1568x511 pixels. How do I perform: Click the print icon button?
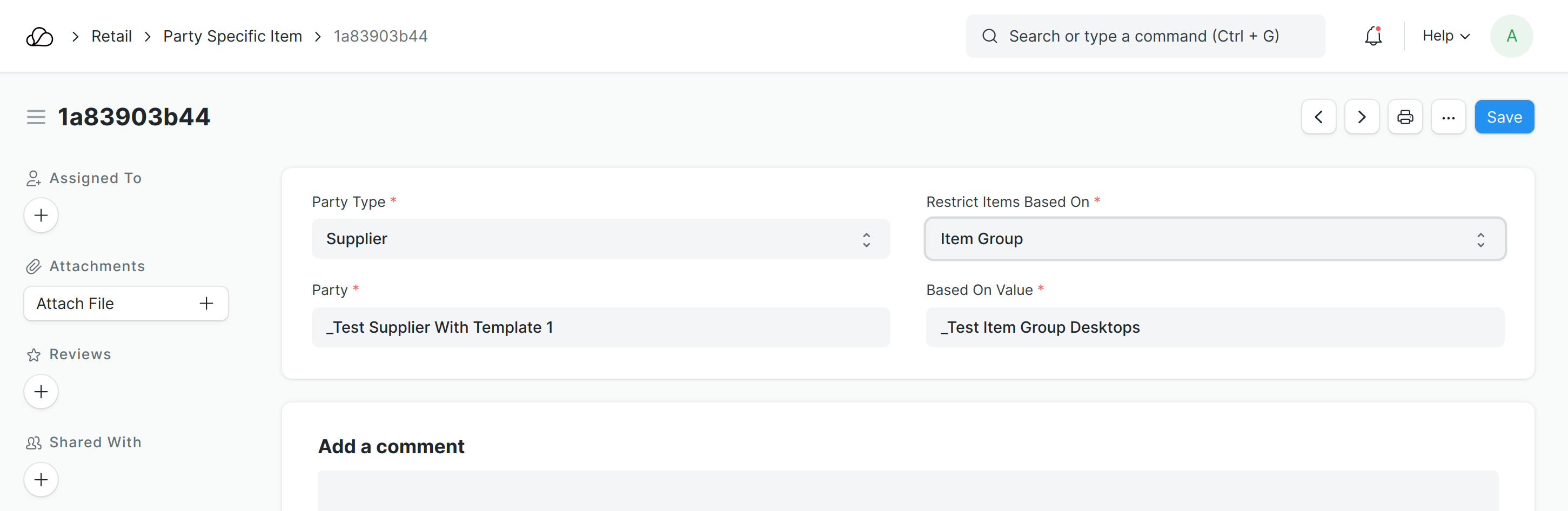[x=1405, y=117]
